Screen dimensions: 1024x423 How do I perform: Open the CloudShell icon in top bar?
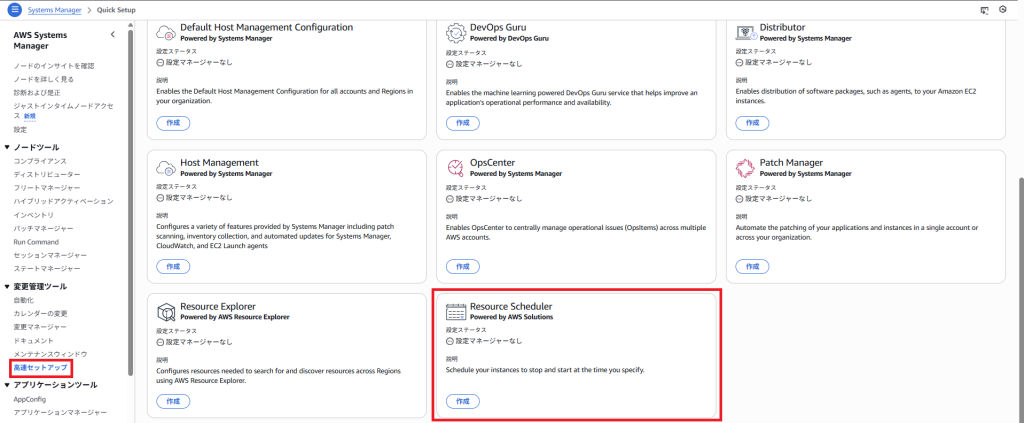click(x=983, y=9)
